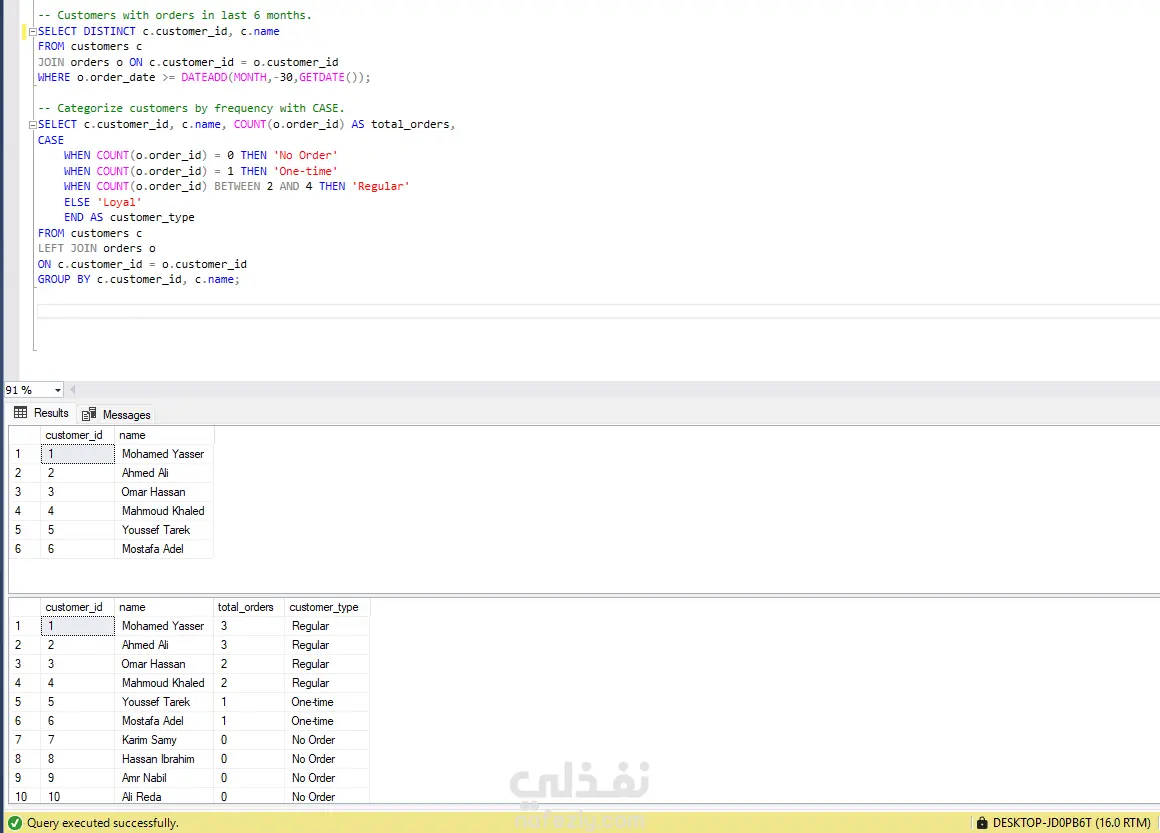
Task: Click customer_id cell 10 in second grid
Action: pyautogui.click(x=78, y=797)
